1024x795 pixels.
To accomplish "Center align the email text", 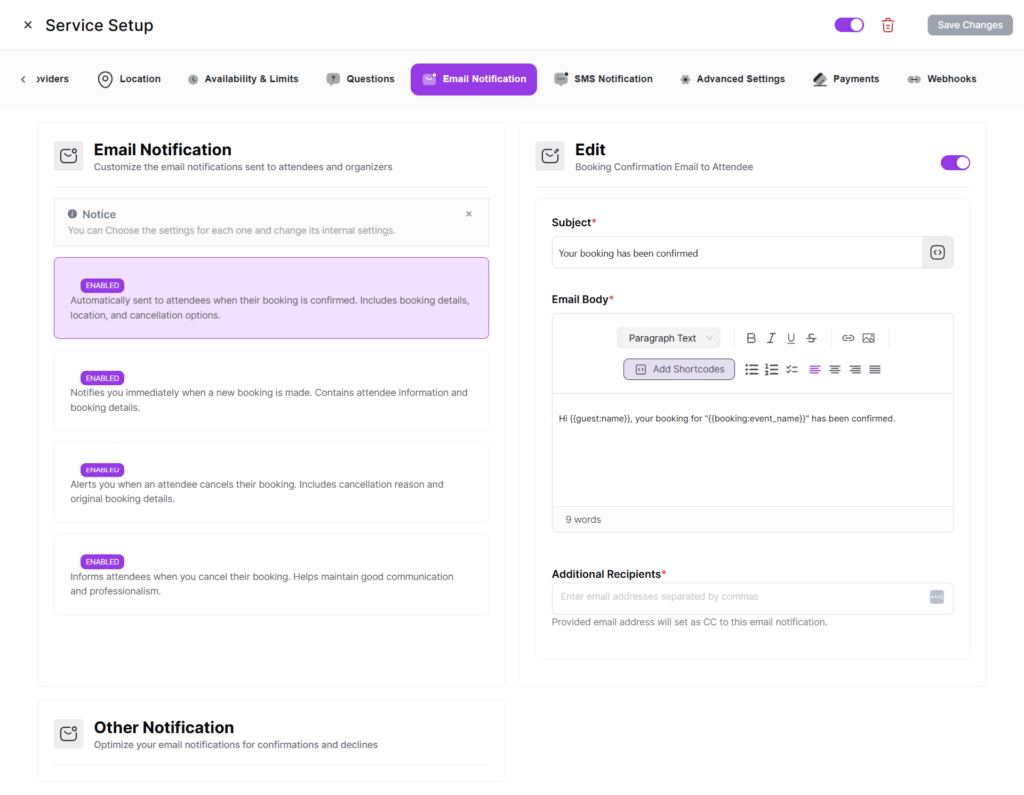I will [835, 369].
